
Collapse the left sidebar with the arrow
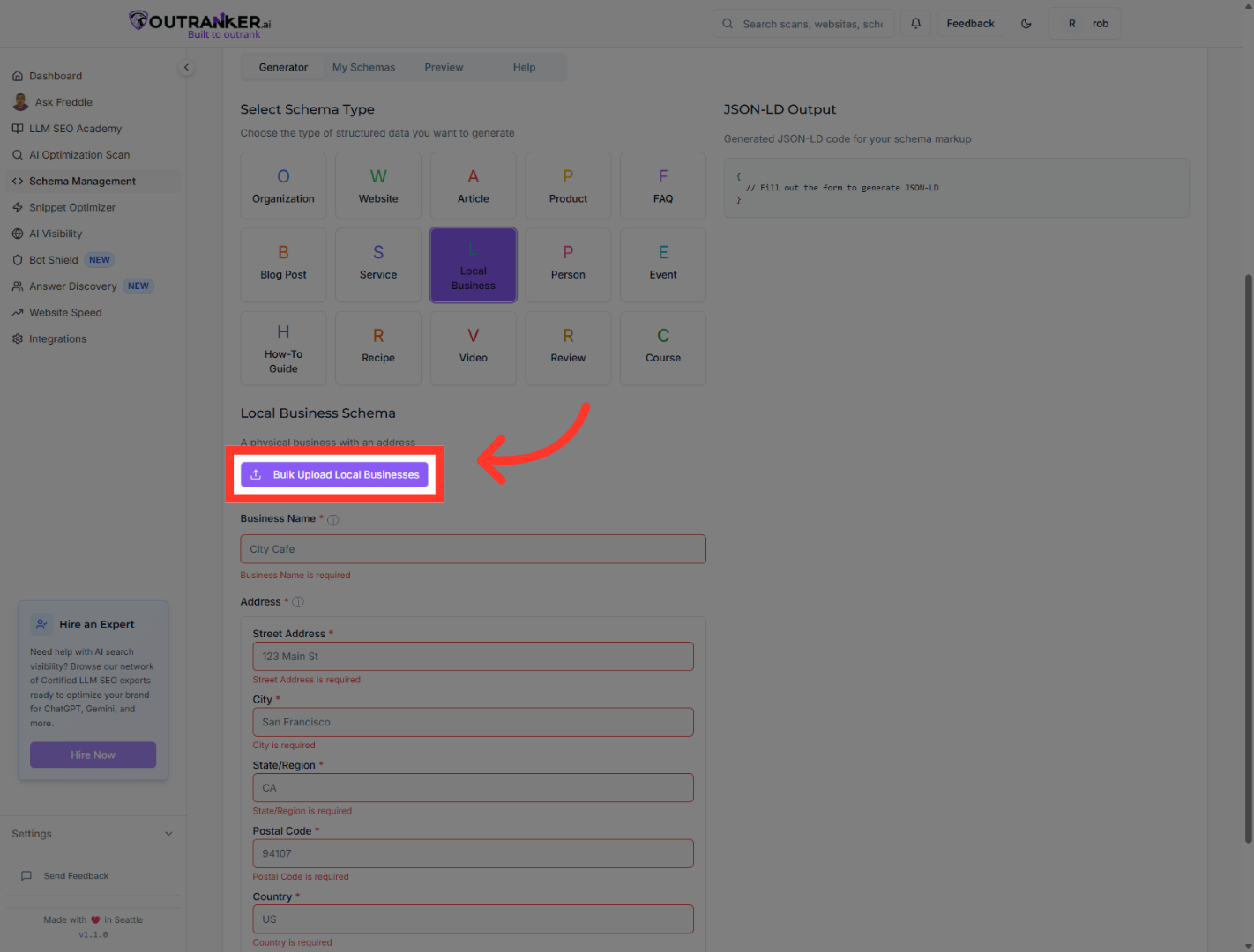(x=186, y=67)
